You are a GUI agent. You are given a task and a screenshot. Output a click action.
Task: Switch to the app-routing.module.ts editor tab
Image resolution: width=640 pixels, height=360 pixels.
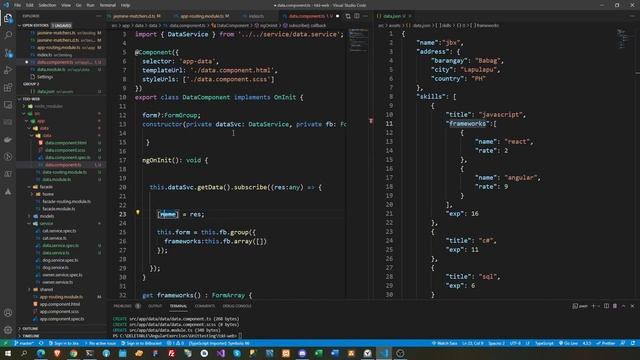coord(202,16)
